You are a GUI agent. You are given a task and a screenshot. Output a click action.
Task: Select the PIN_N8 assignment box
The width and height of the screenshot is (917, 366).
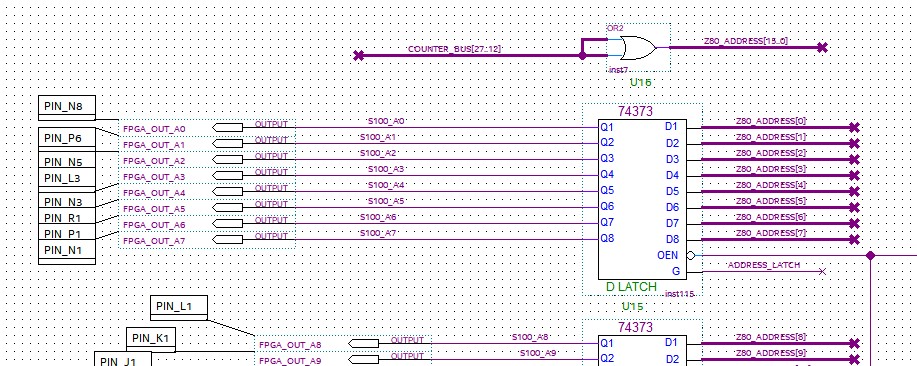pos(67,108)
